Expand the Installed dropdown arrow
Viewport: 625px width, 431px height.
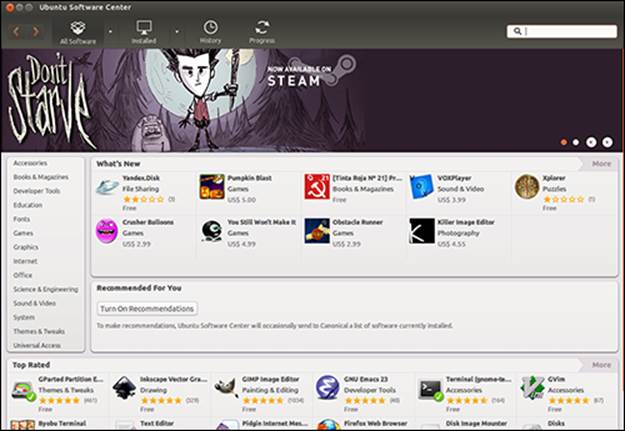point(177,31)
